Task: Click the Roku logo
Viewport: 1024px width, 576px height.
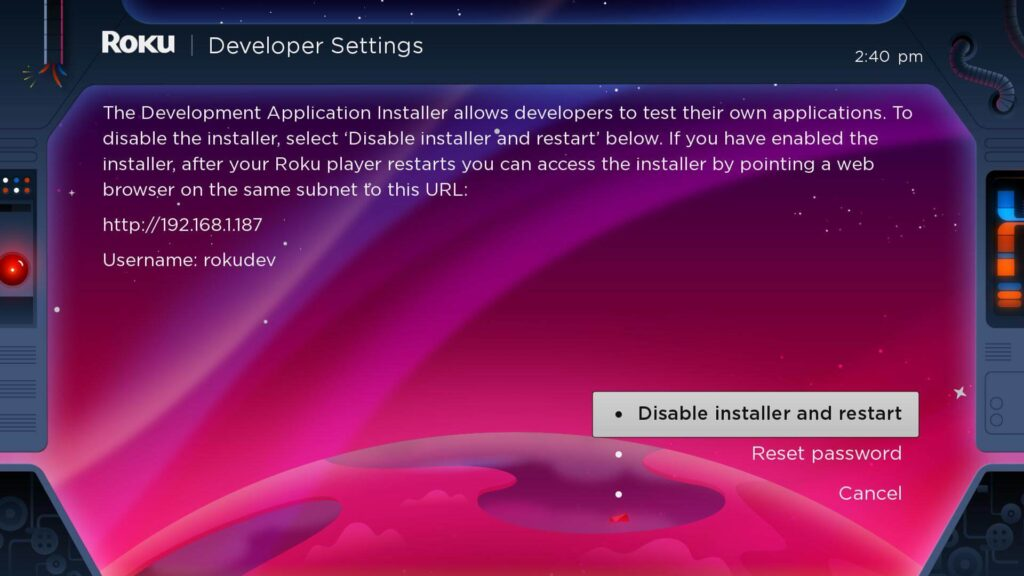Action: (135, 44)
